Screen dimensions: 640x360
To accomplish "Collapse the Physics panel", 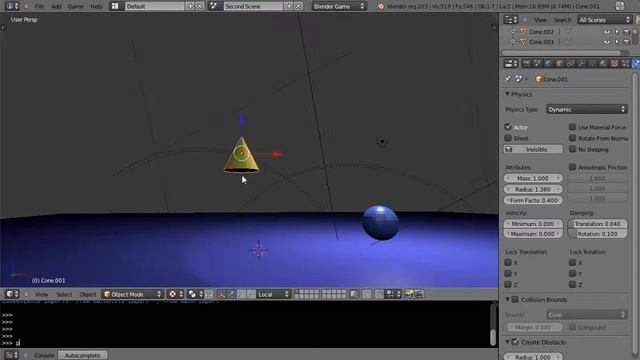I will 507,94.
